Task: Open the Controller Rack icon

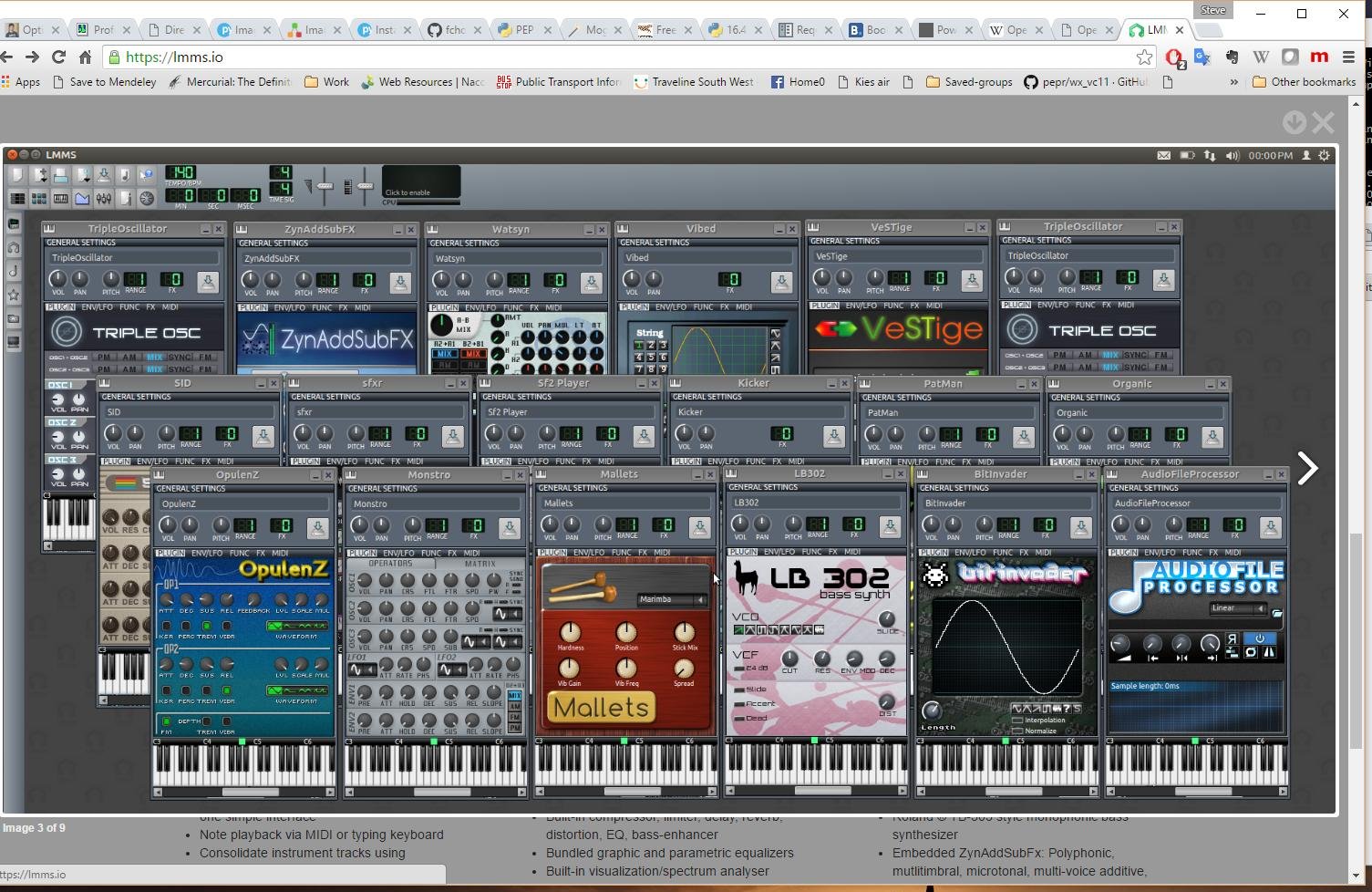Action: [x=146, y=198]
